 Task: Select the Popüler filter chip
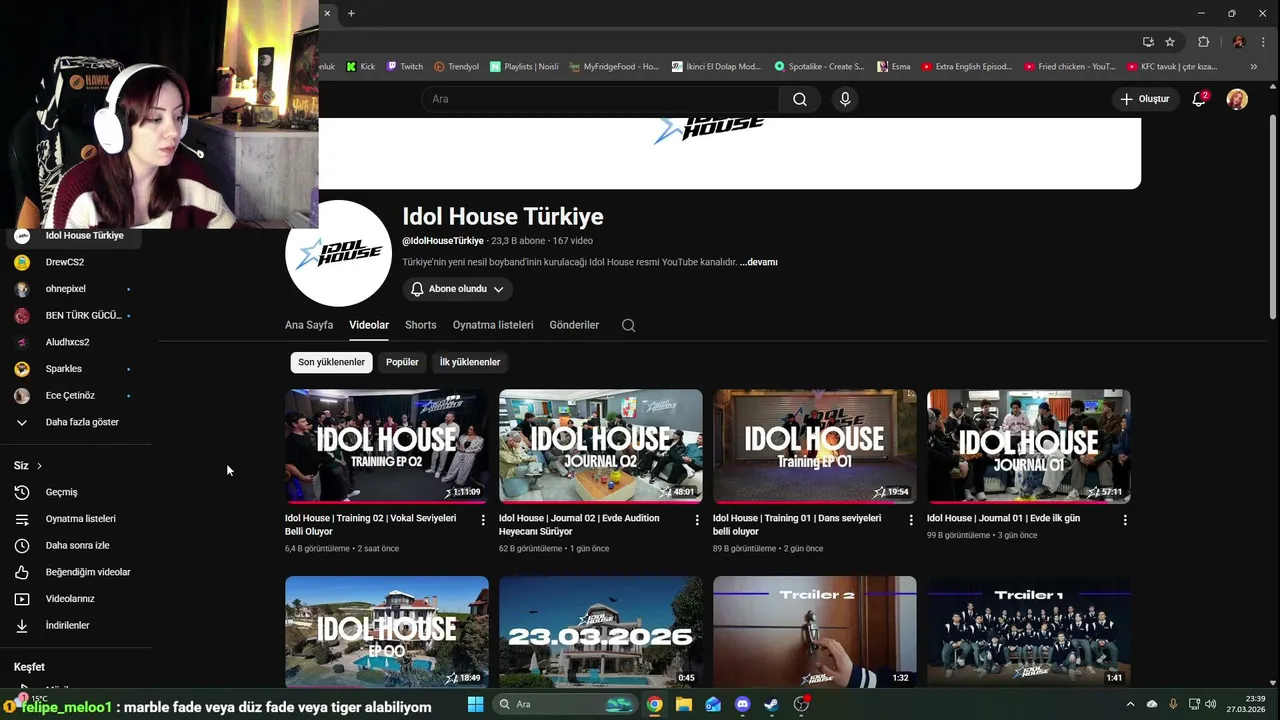[402, 362]
